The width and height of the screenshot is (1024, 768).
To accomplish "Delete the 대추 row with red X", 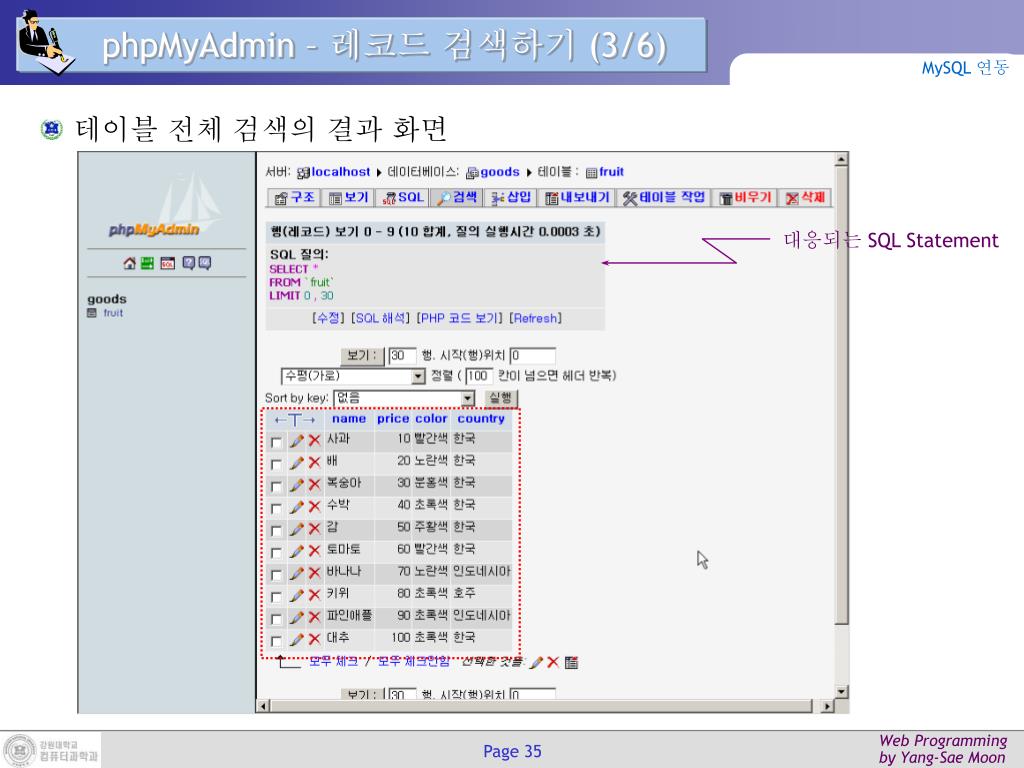I will pyautogui.click(x=315, y=640).
